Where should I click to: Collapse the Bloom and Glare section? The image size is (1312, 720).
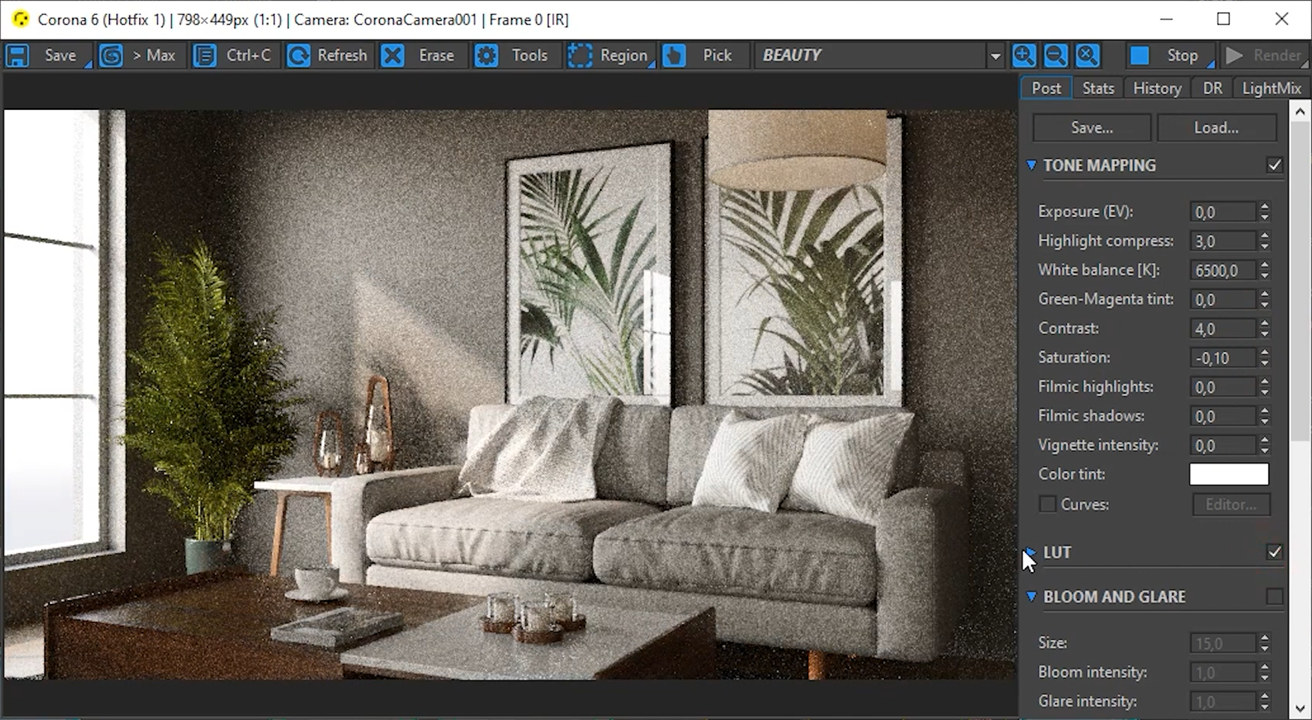[x=1031, y=597]
